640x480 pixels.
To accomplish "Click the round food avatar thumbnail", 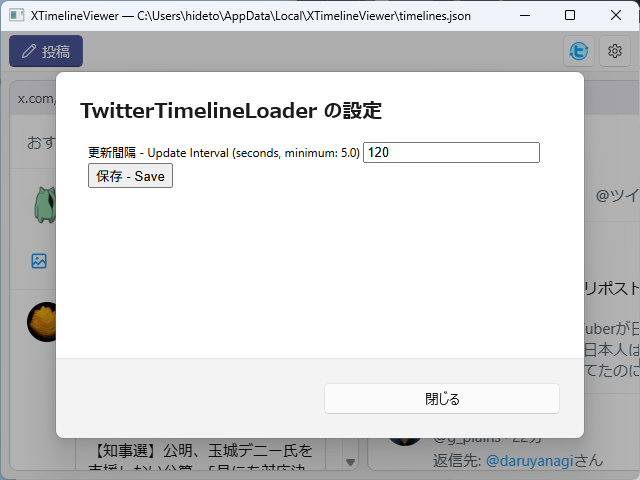I will click(x=42, y=322).
